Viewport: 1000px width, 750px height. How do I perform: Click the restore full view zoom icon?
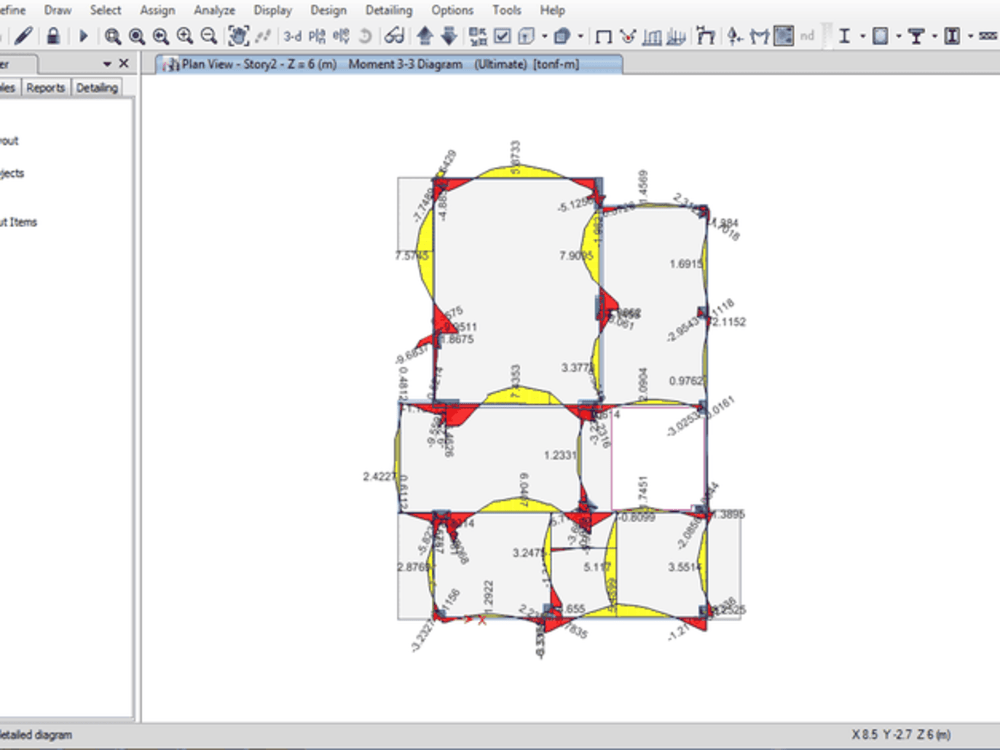(136, 36)
